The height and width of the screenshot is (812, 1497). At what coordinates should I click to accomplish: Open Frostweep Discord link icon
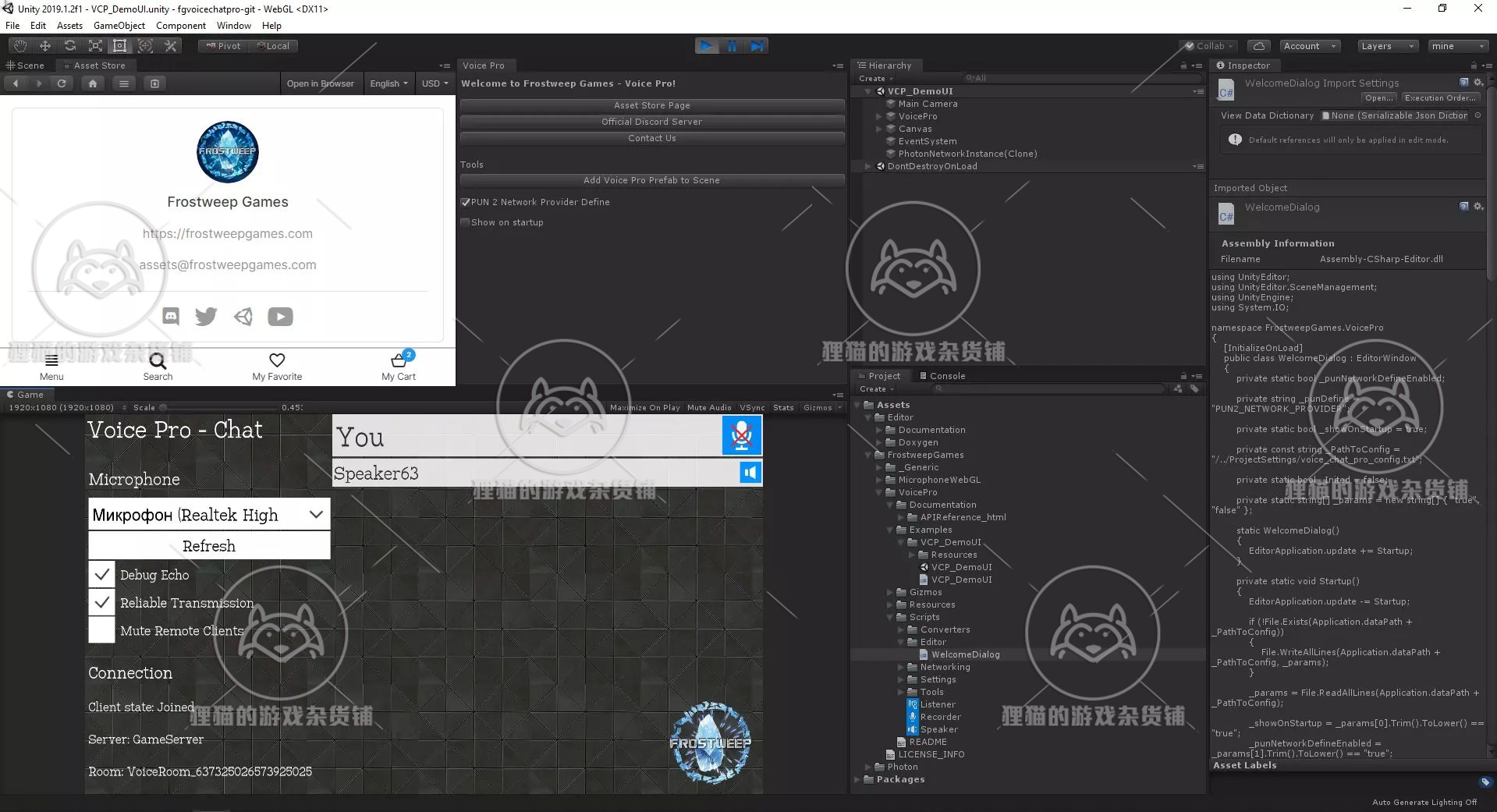[x=171, y=316]
